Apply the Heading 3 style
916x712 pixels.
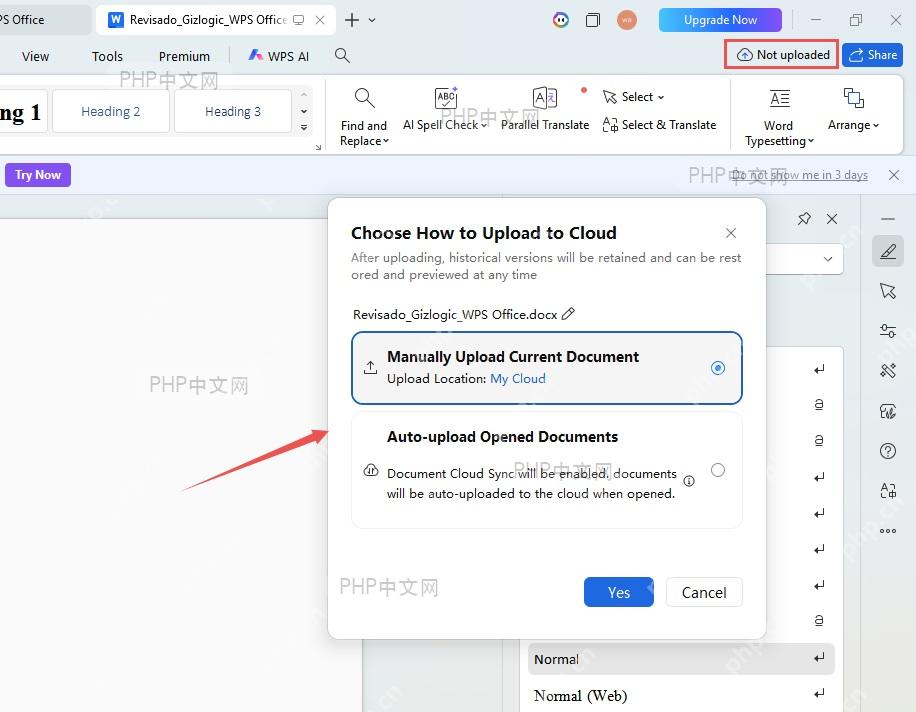coord(233,111)
